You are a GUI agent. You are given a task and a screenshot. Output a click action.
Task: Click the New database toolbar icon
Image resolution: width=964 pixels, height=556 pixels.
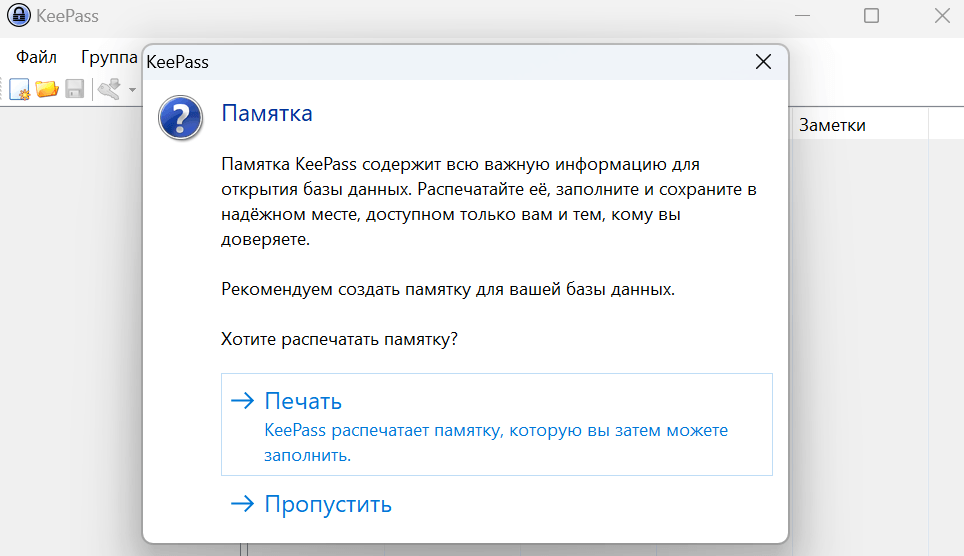point(20,89)
